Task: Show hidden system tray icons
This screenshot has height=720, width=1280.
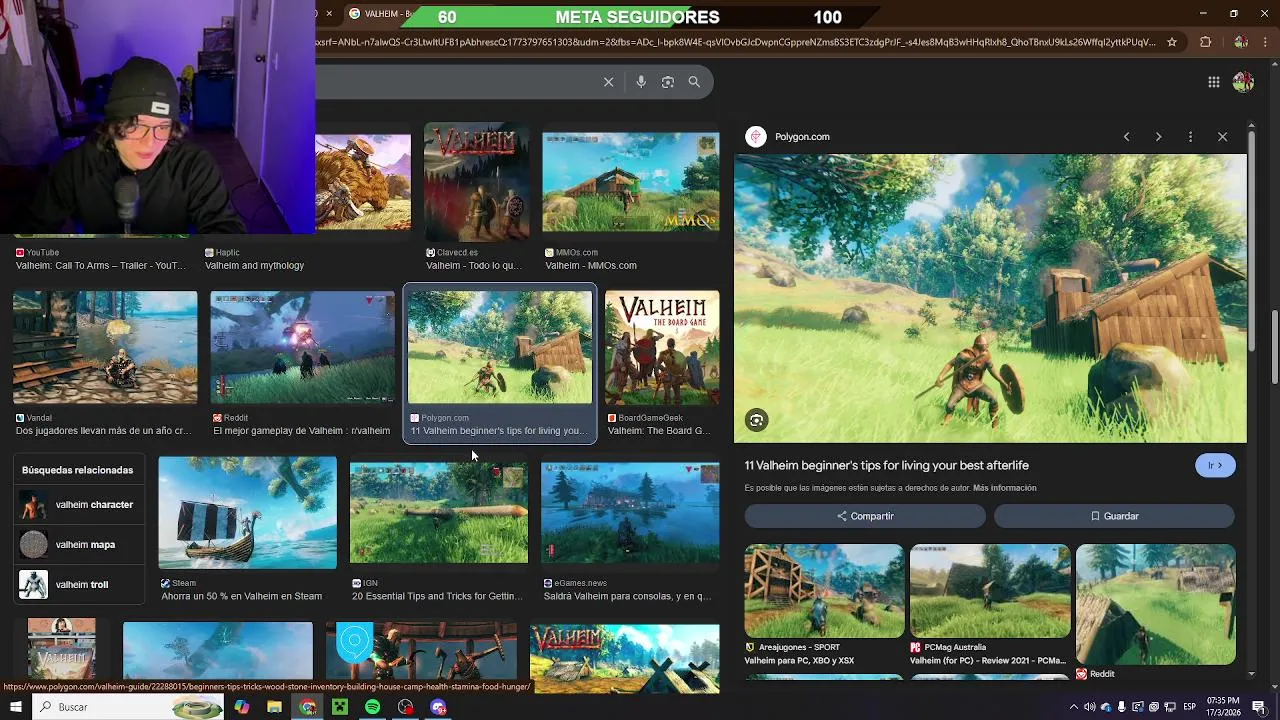Action: [x=1074, y=707]
